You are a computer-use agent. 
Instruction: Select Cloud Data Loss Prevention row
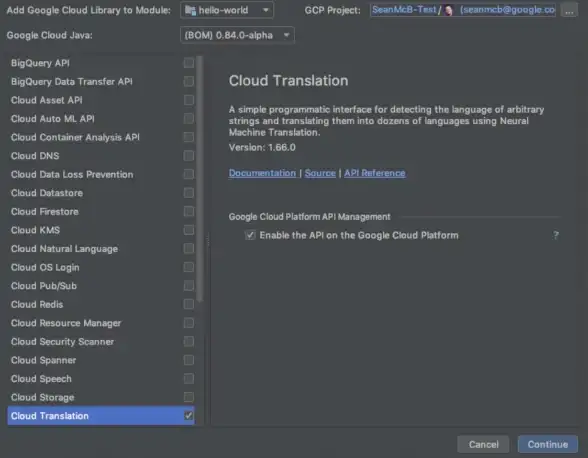coord(101,174)
